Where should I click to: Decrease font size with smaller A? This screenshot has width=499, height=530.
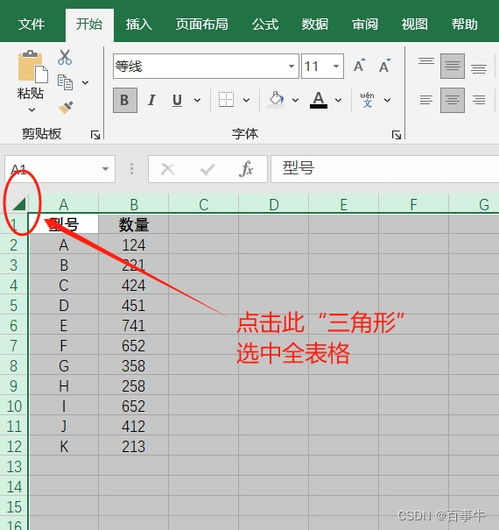pos(385,66)
